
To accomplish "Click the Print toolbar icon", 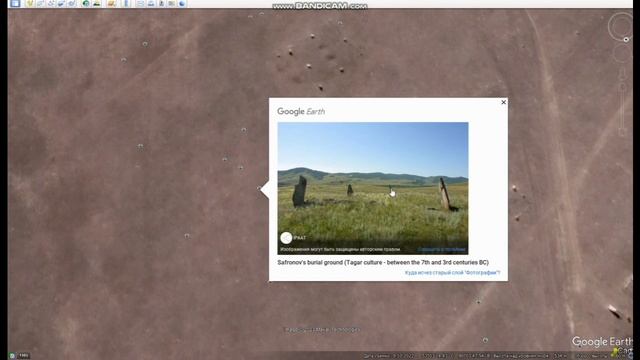I will tap(151, 3).
